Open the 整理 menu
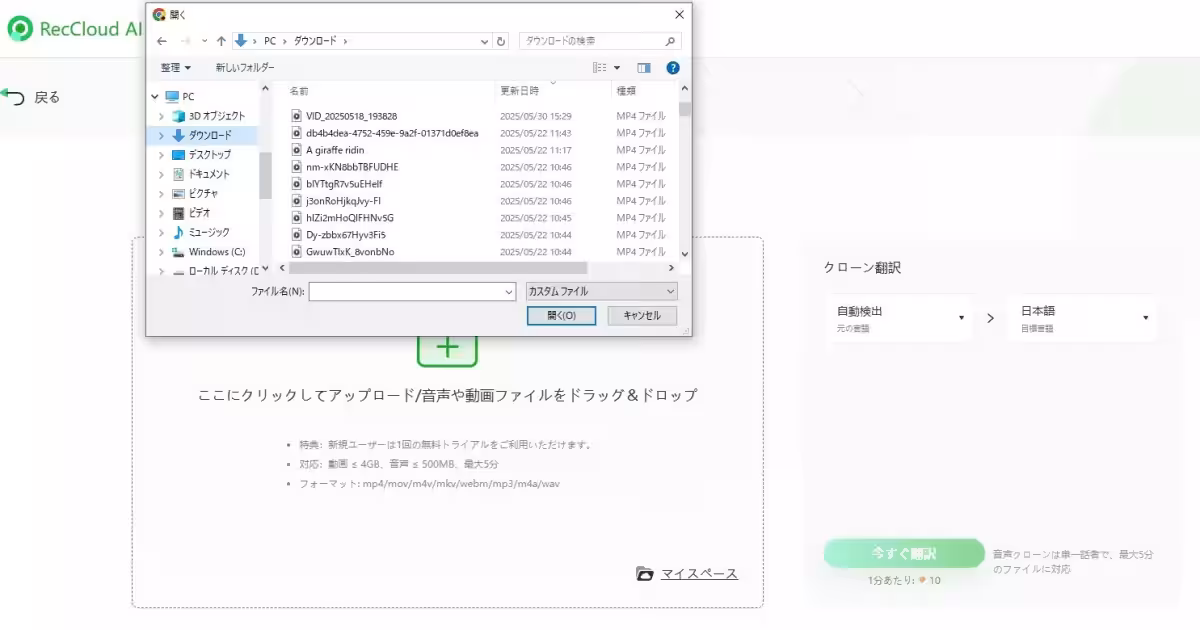Viewport: 1200px width, 630px height. point(176,67)
